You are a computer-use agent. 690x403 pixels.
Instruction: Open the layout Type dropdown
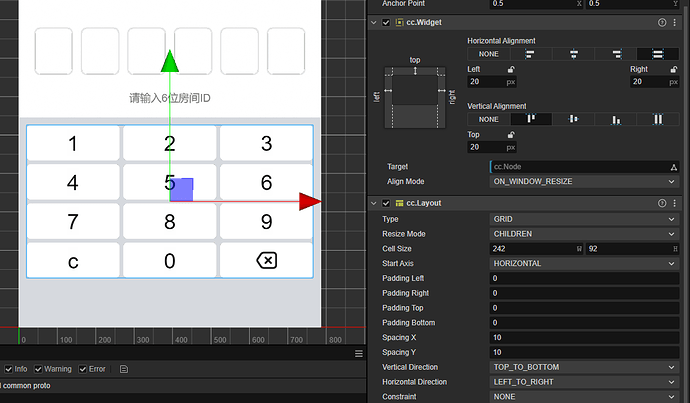point(584,219)
